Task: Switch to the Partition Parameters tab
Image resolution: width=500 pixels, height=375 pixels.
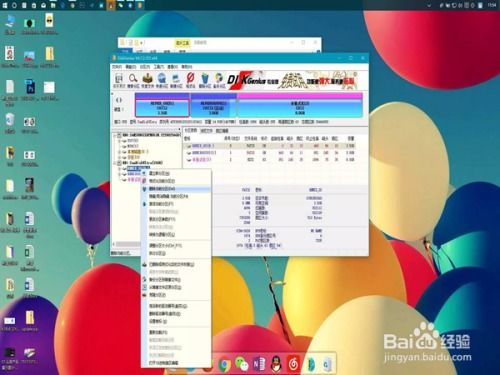Action: click(x=191, y=131)
